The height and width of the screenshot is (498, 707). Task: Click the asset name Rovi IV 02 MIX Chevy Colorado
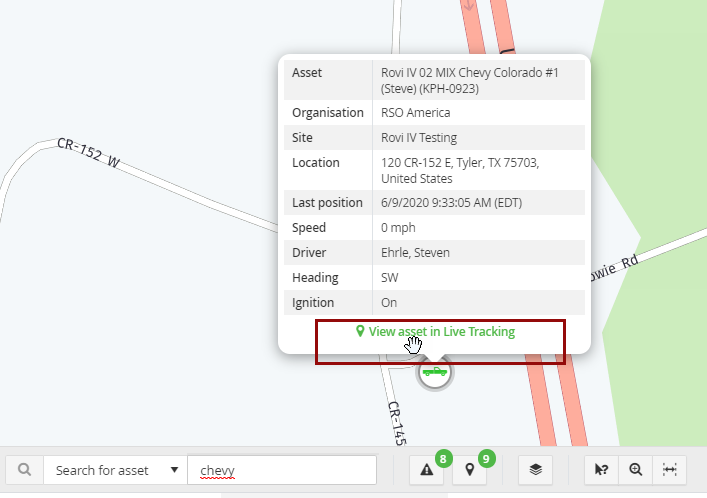pyautogui.click(x=470, y=80)
